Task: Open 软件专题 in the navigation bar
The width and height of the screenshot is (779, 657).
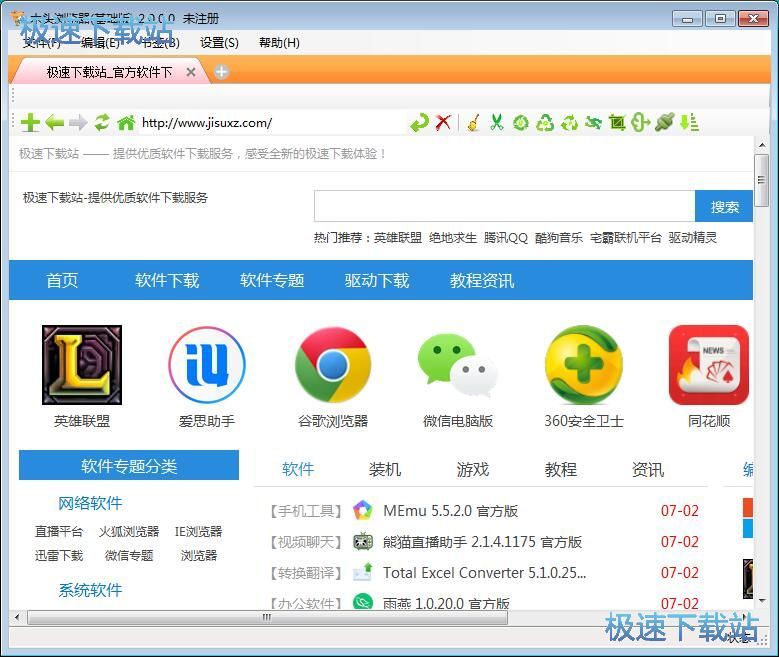Action: tap(272, 280)
